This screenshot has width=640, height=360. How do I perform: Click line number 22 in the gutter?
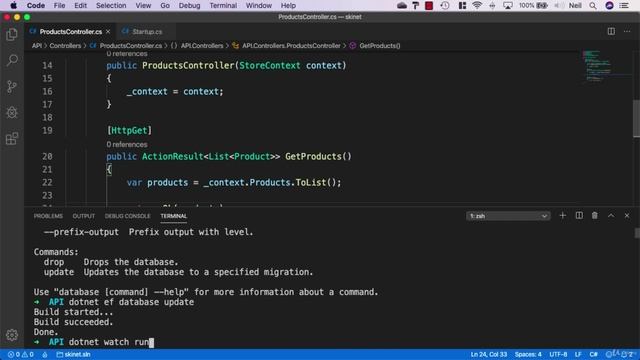point(47,182)
